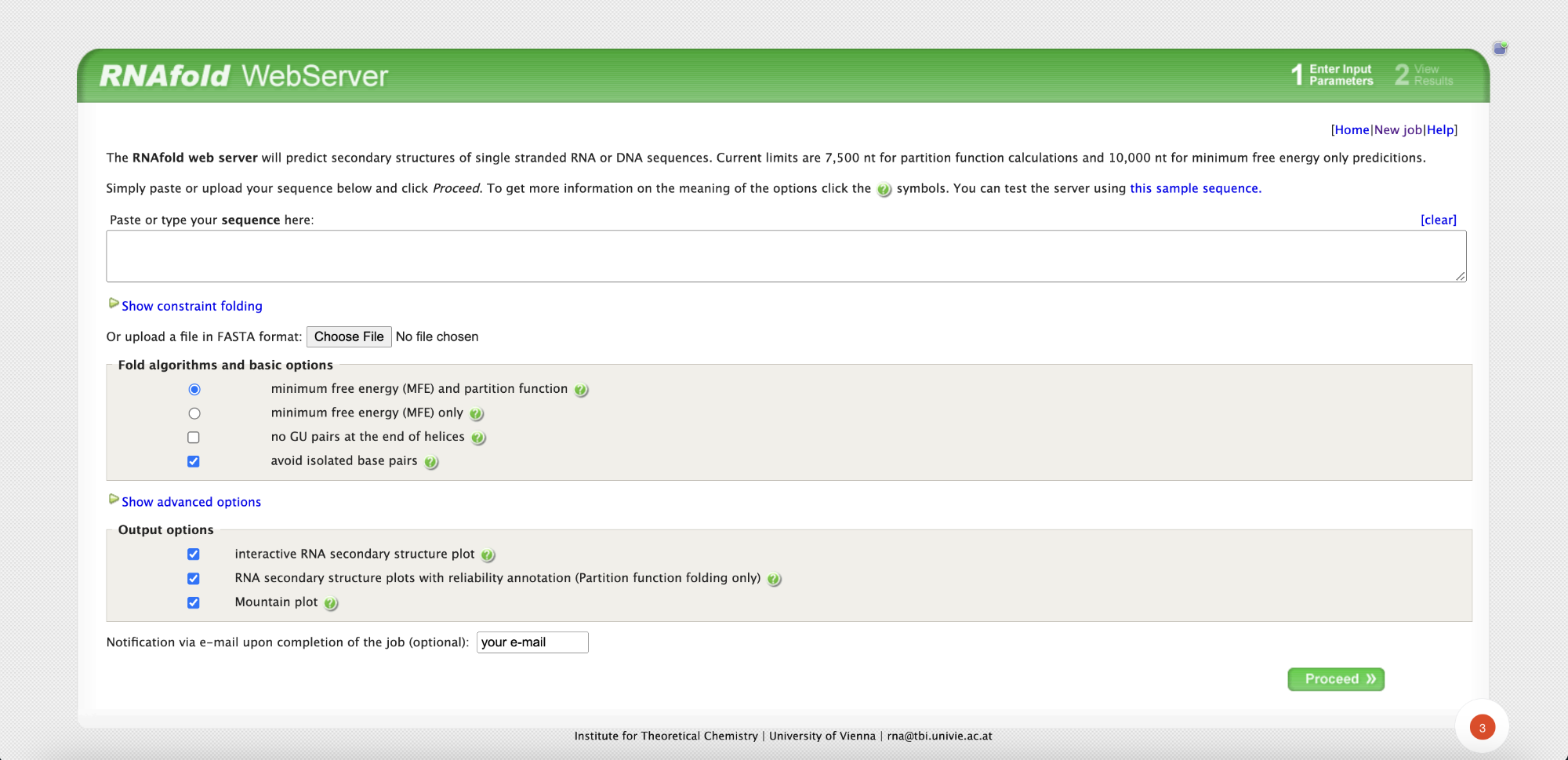Open the Help page link
This screenshot has width=1568, height=760.
pos(1440,130)
